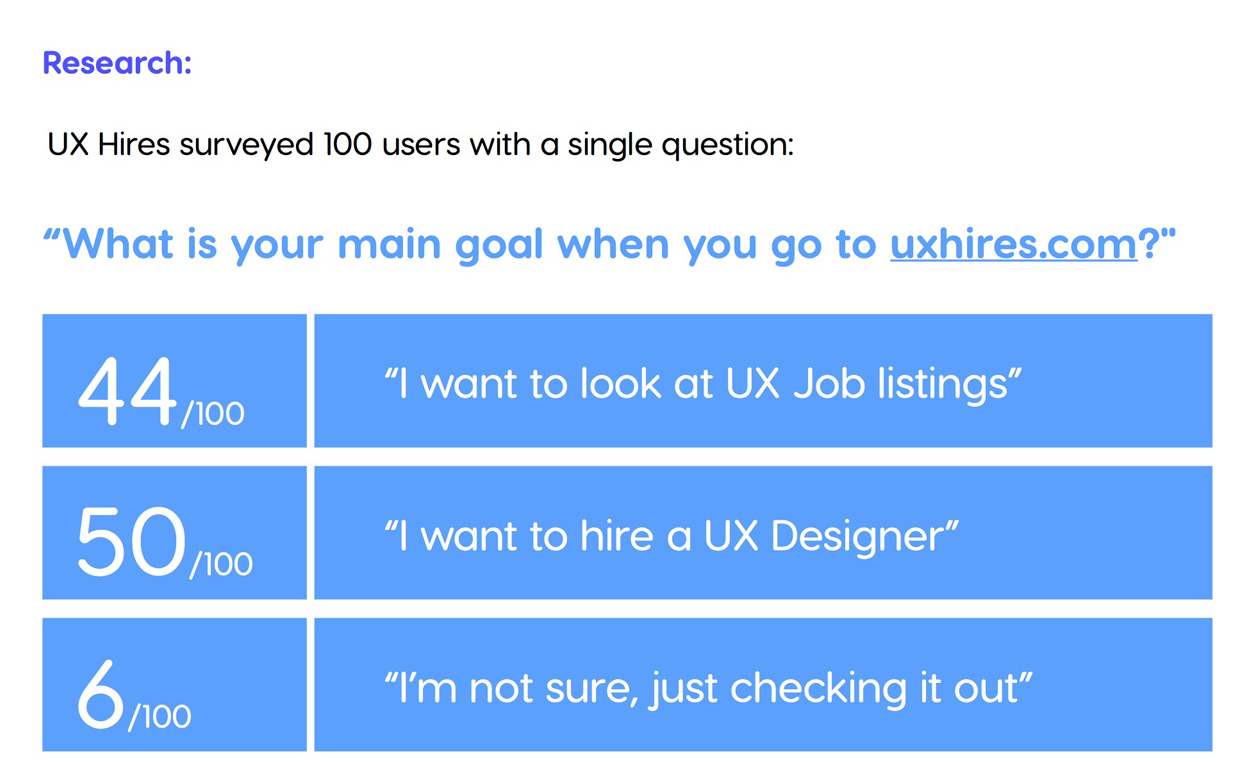Select the "I want to look at UX Job listings" quote

coord(703,384)
